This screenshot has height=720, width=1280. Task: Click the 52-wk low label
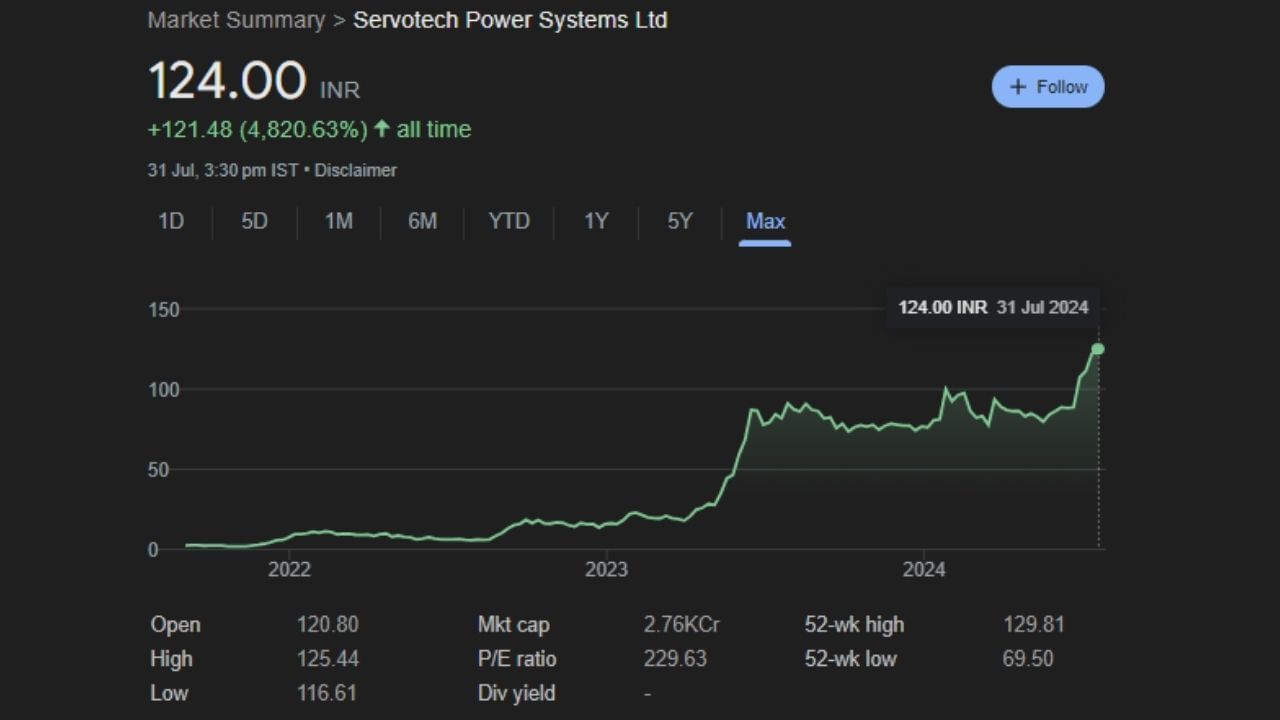click(851, 659)
